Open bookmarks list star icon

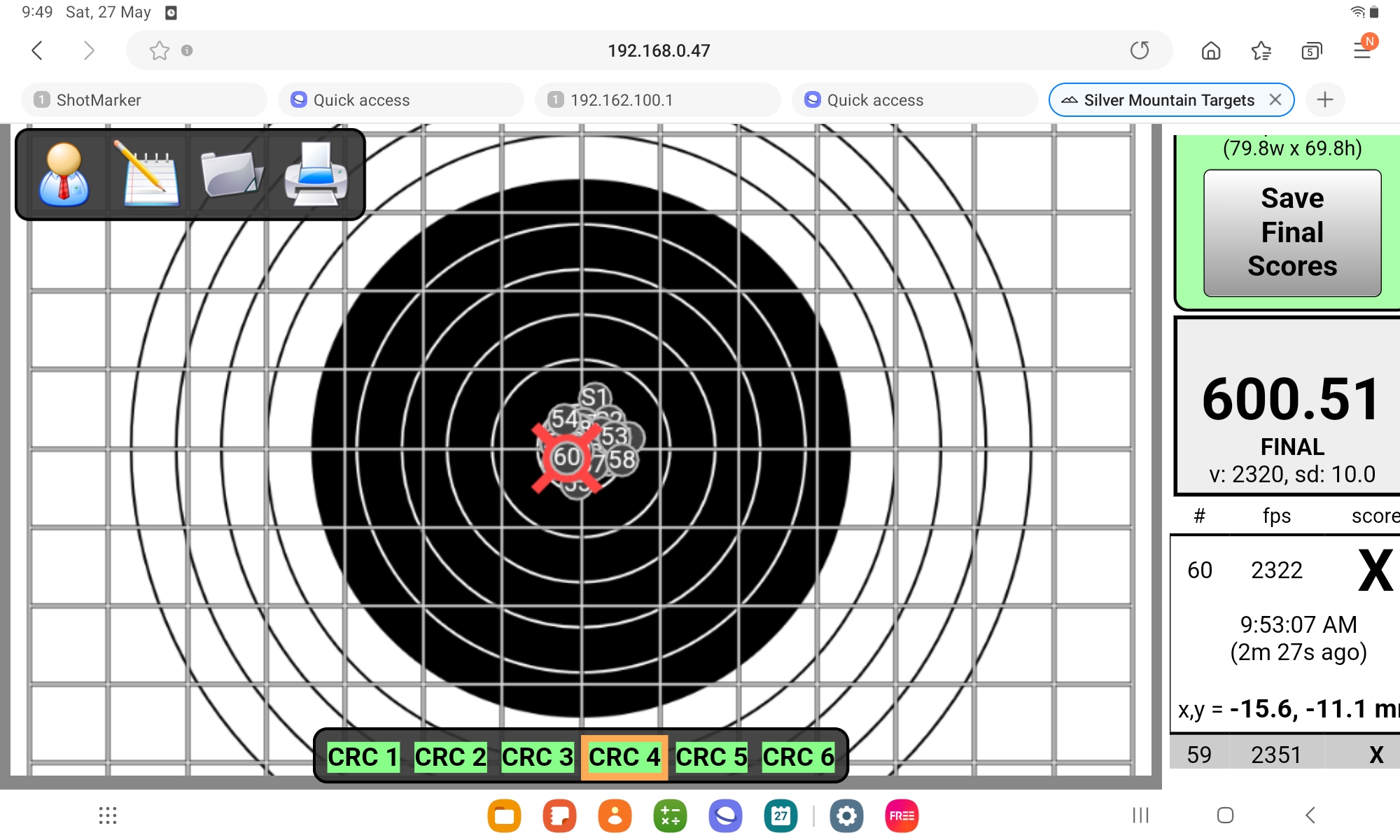click(x=1261, y=50)
